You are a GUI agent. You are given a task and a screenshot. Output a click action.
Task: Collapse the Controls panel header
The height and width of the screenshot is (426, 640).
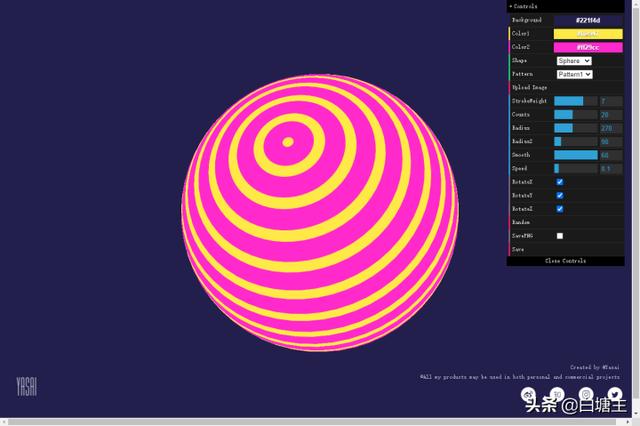click(x=565, y=6)
